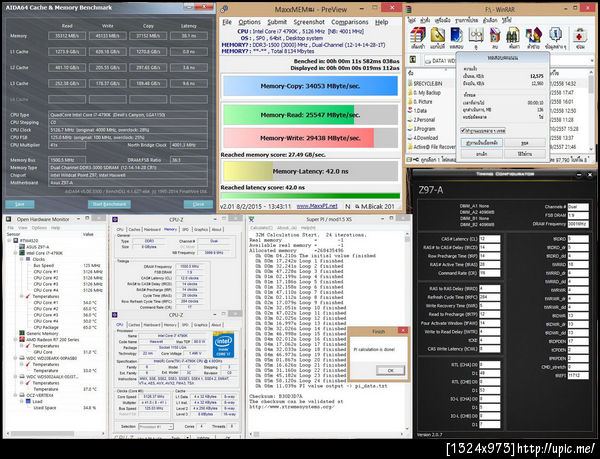The image size is (600, 459).
Task: Click the Test archive icon in WinRAR
Action: [455, 36]
